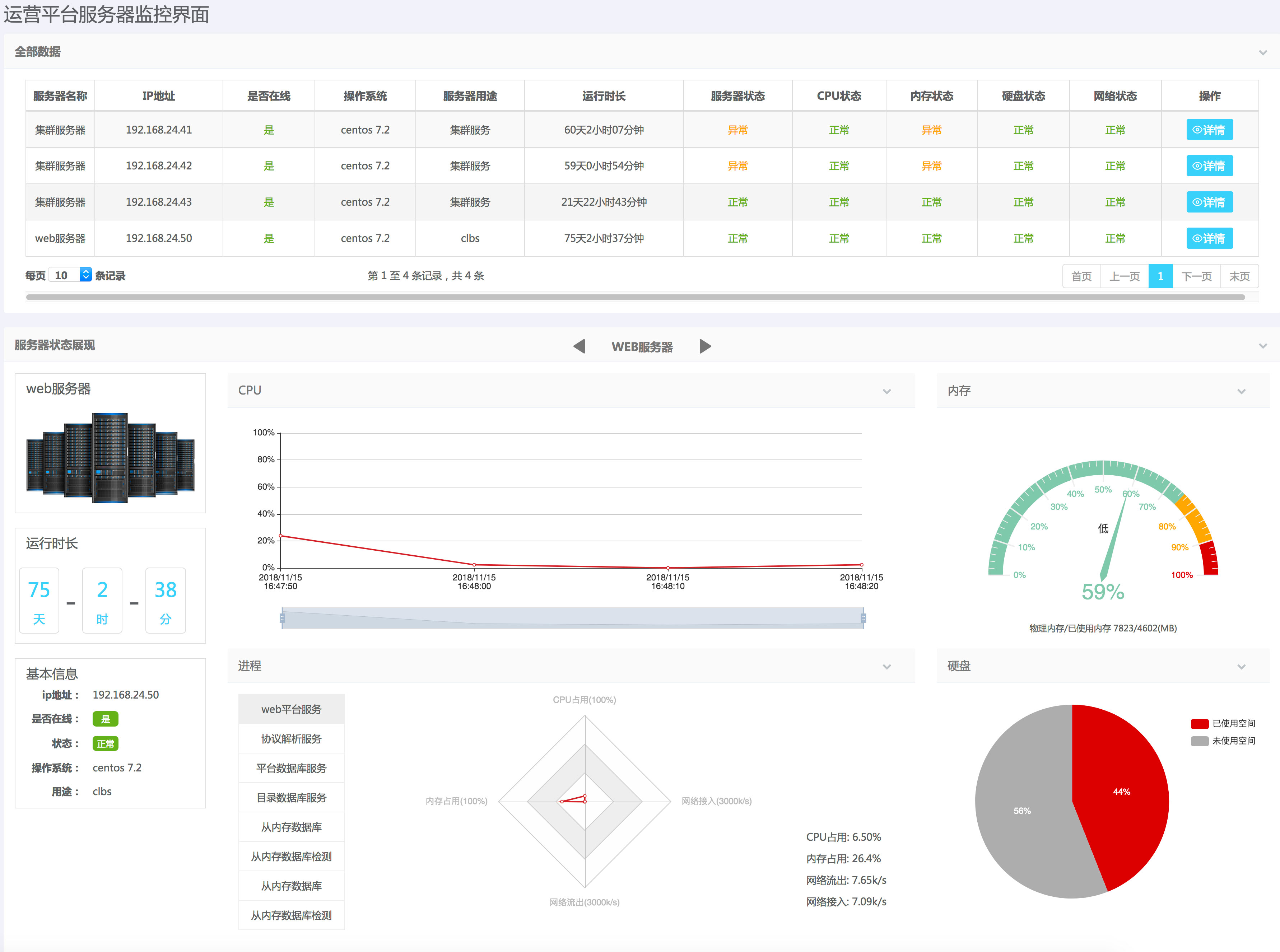Click the green 正常 status badge
Screen dimensions: 1280x952
tap(106, 743)
